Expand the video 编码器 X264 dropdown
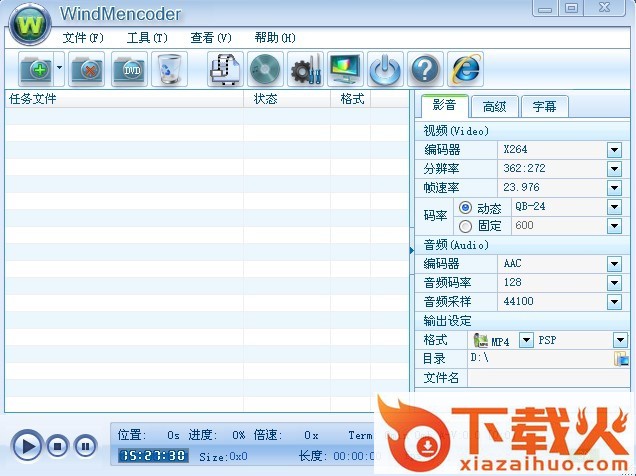636x476 pixels. pyautogui.click(x=614, y=150)
